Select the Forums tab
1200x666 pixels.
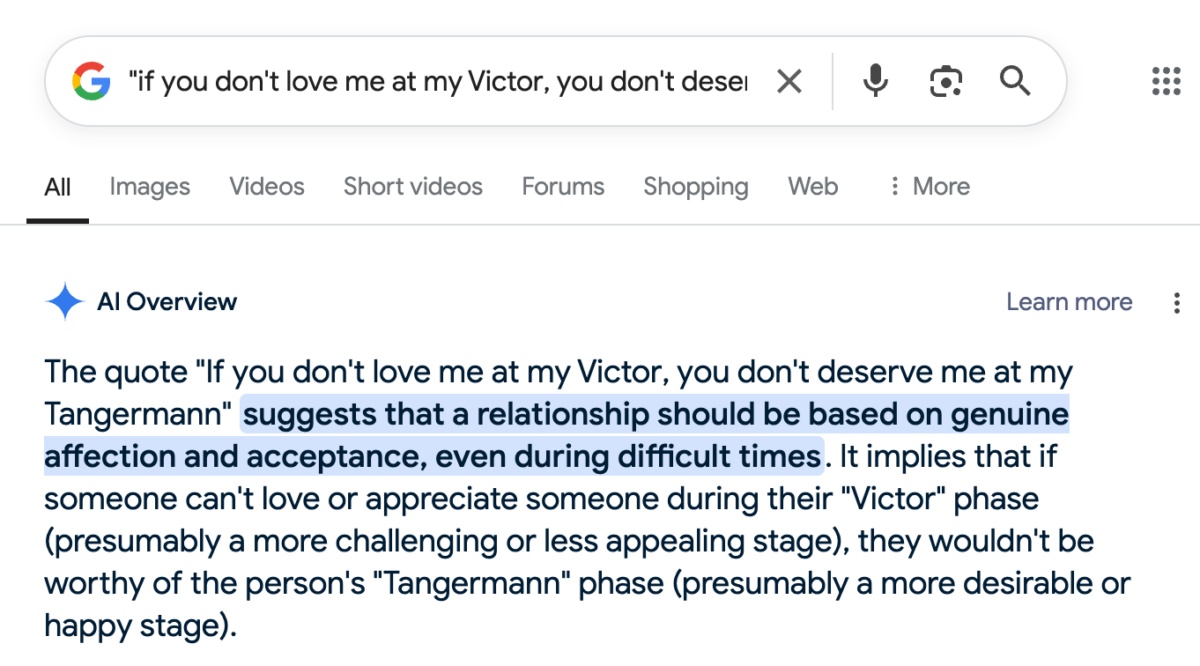pos(563,187)
